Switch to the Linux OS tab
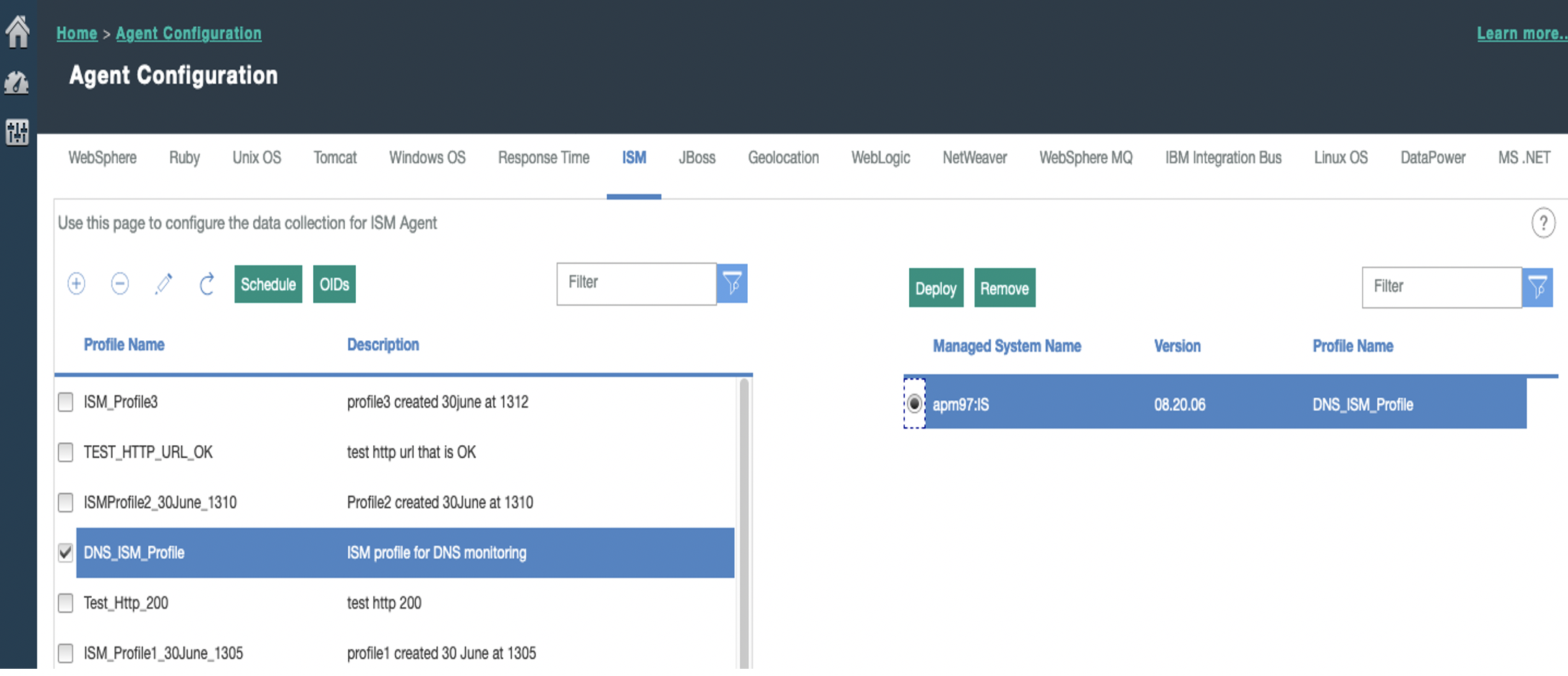This screenshot has width=1568, height=676. (1341, 158)
